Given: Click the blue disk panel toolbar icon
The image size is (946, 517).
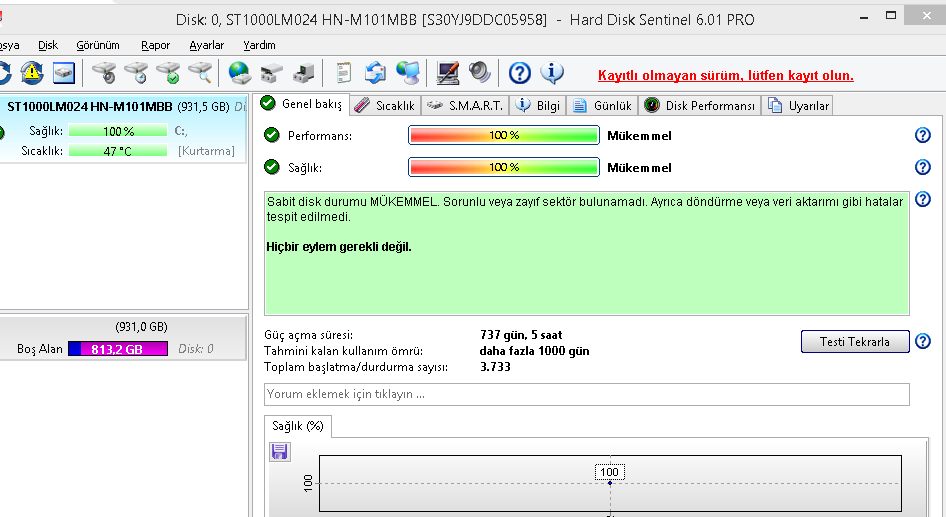Looking at the screenshot, I should pyautogui.click(x=63, y=73).
